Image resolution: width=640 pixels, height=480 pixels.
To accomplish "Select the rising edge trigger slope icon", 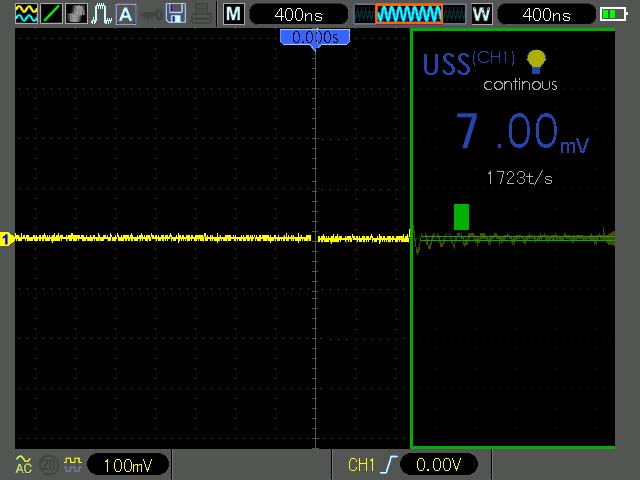I will tap(388, 465).
